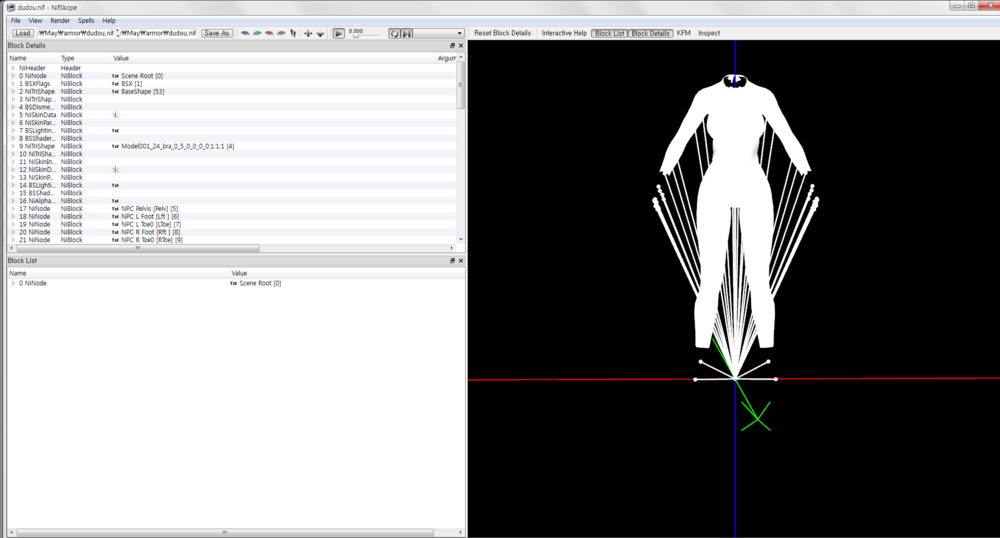1000x538 pixels.
Task: Click the Txt icon in 16 NiAlpha row
Action: [115, 201]
